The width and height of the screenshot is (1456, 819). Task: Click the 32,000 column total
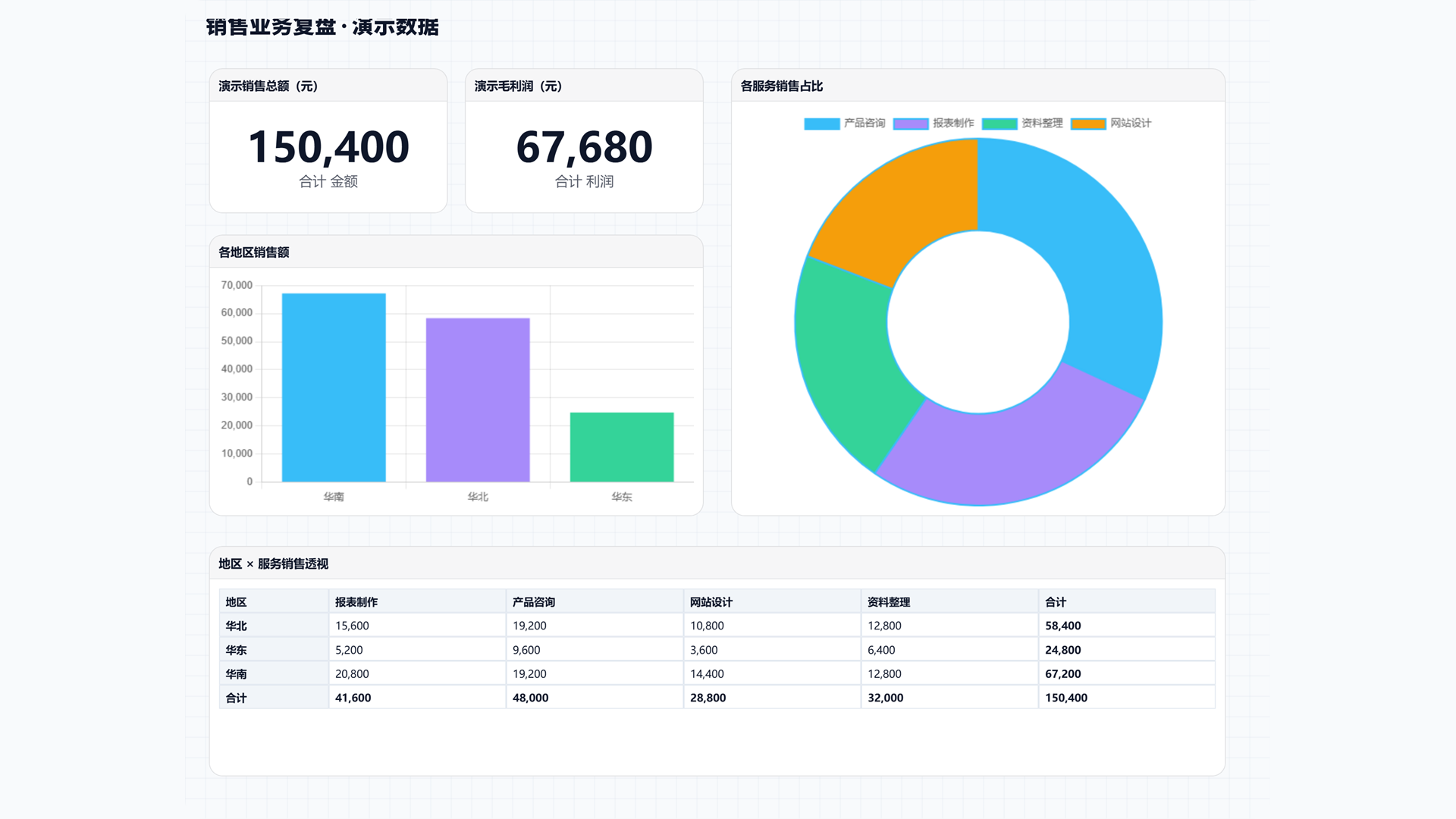coord(949,698)
